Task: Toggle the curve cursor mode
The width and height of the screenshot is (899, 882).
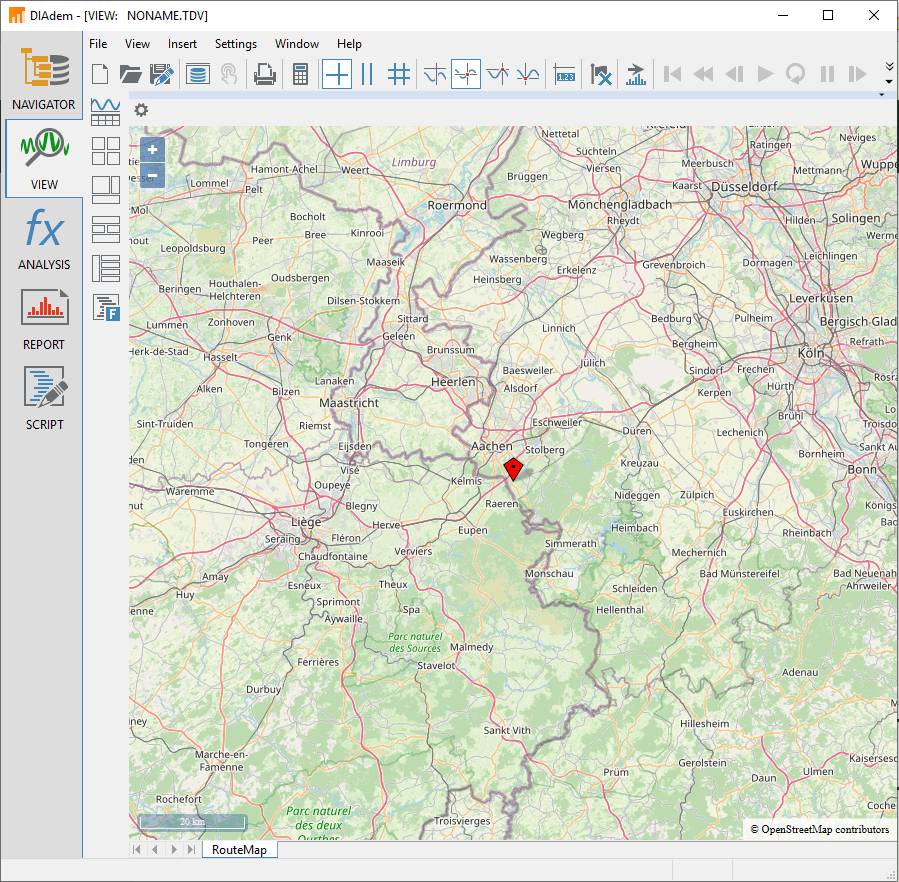Action: [466, 75]
